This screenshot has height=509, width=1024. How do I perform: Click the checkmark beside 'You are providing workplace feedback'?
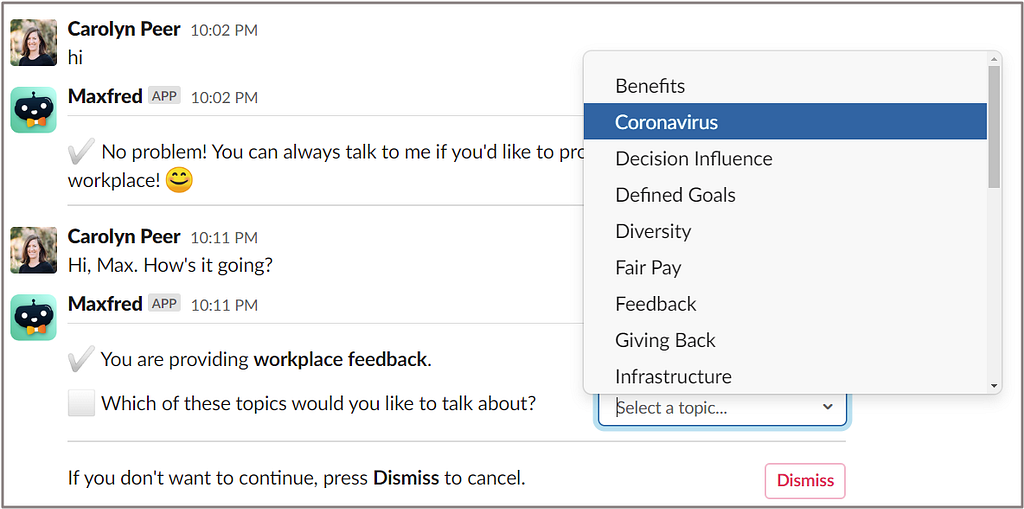pos(81,359)
